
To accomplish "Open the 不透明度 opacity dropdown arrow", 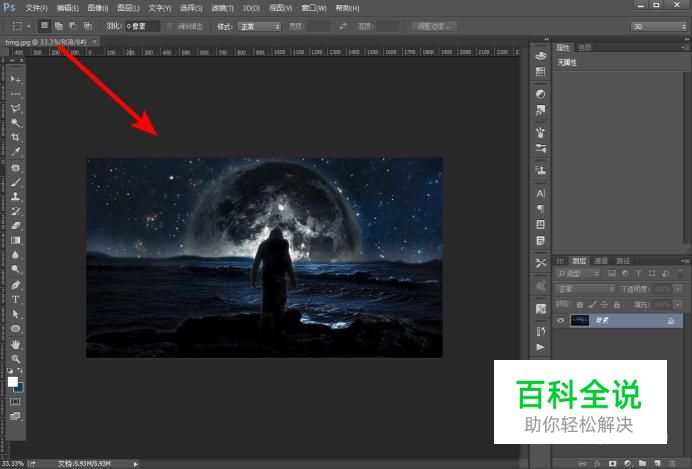I will click(678, 289).
